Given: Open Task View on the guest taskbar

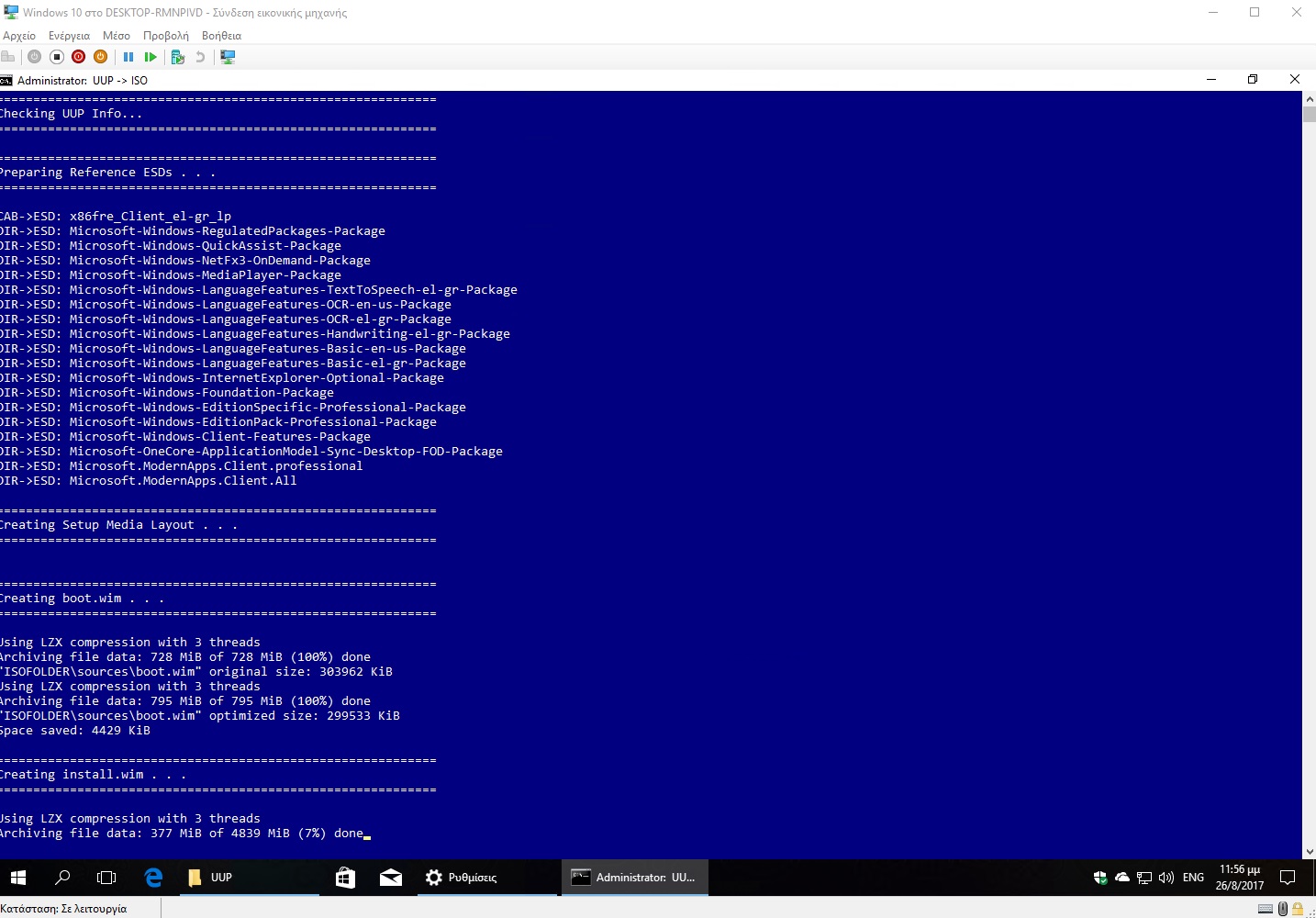Looking at the screenshot, I should 106,878.
